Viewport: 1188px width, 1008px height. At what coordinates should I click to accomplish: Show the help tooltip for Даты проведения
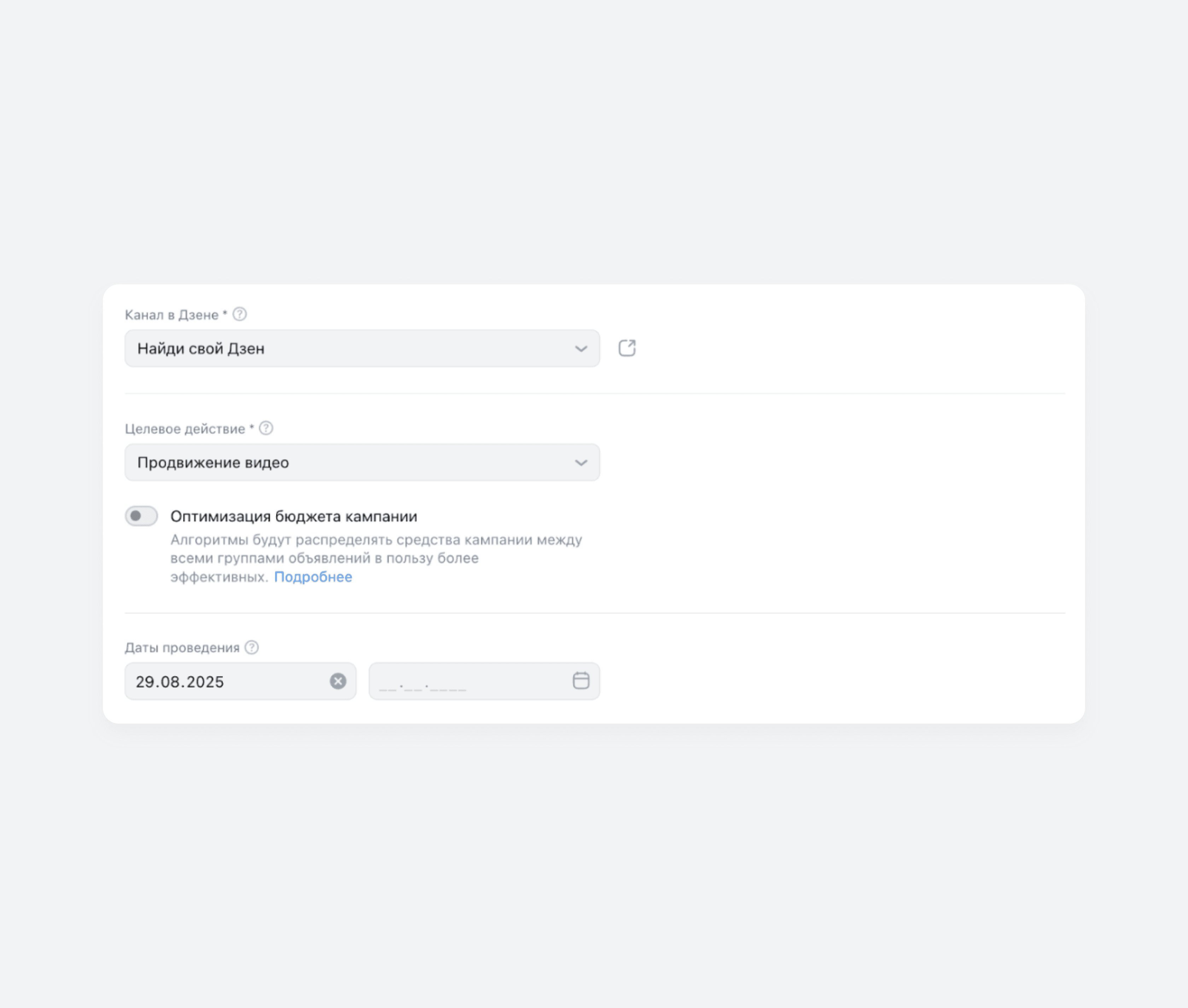point(252,647)
